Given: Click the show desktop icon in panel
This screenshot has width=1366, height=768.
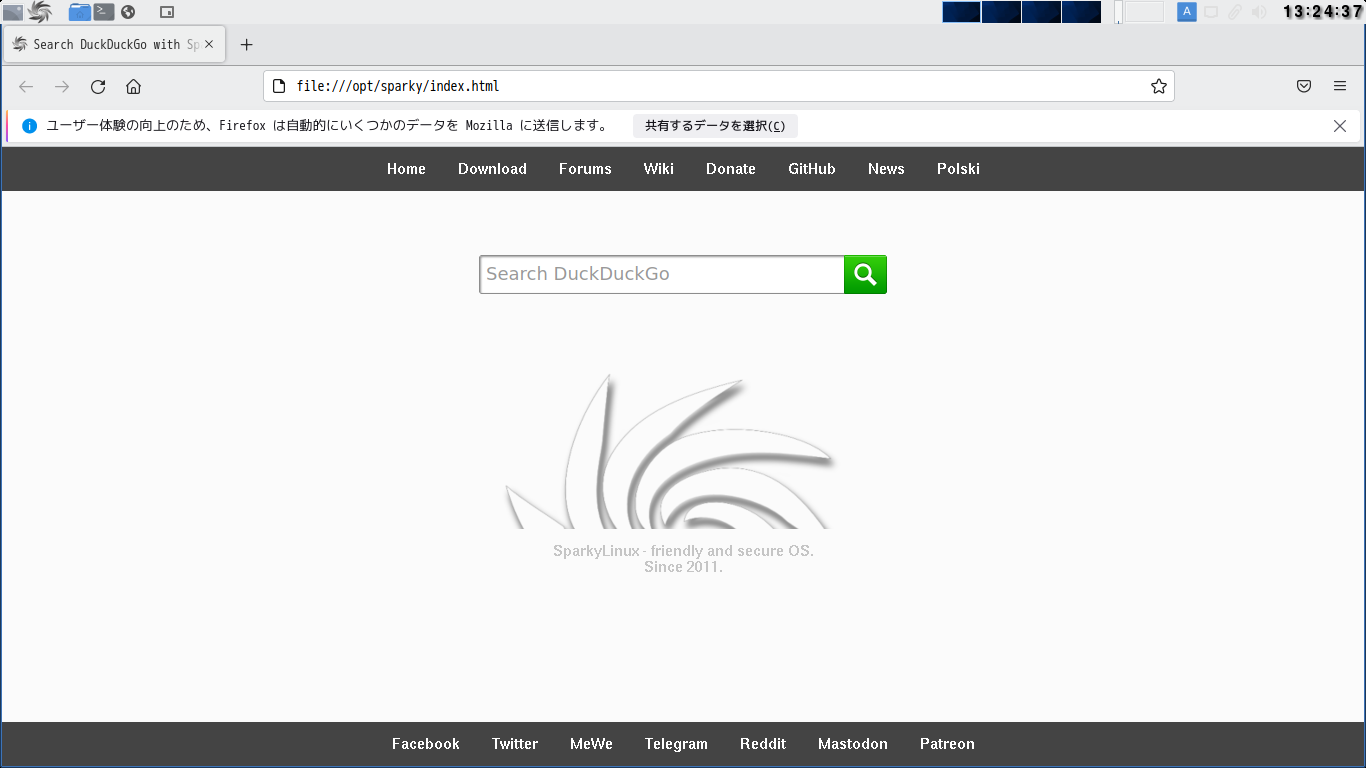Looking at the screenshot, I should pyautogui.click(x=12, y=12).
